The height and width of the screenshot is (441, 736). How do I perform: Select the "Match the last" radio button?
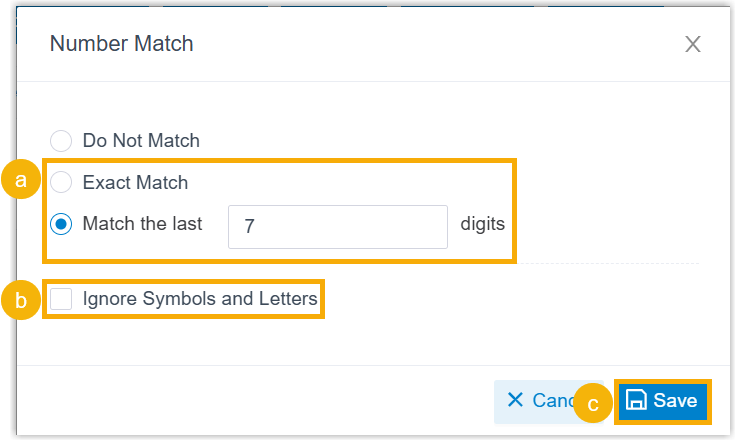61,224
